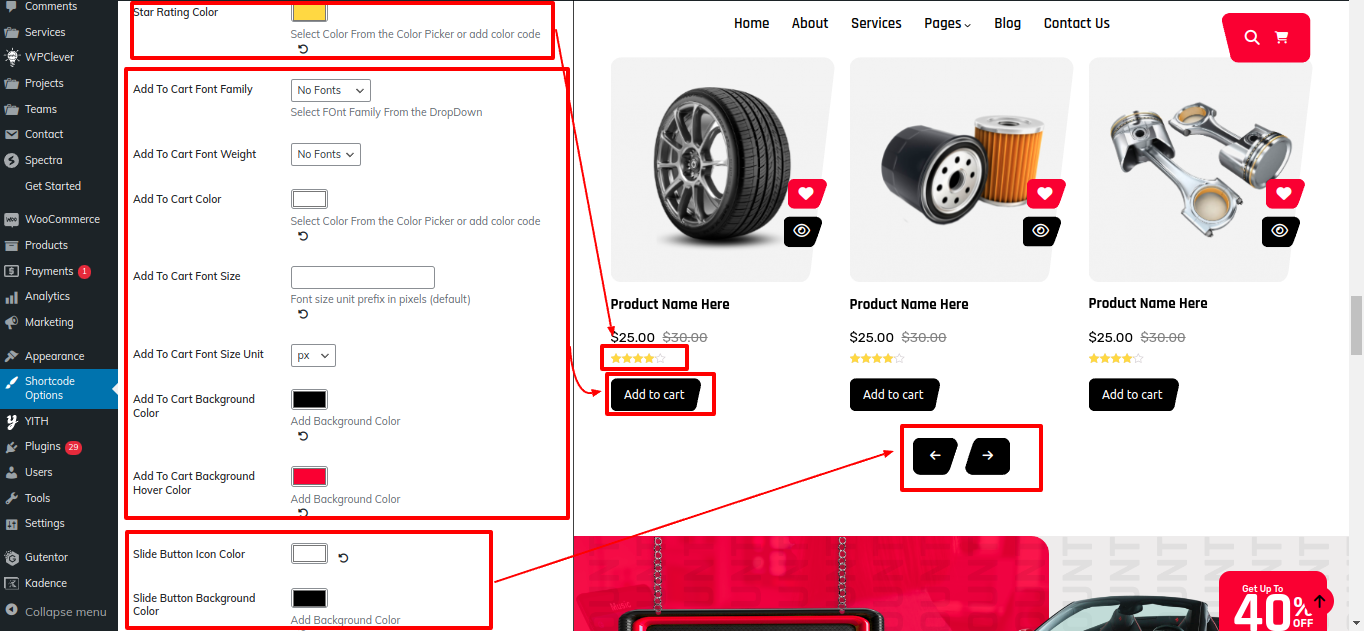Click Add to cart under tire product
Viewport: 1364px width, 631px height.
pos(655,394)
